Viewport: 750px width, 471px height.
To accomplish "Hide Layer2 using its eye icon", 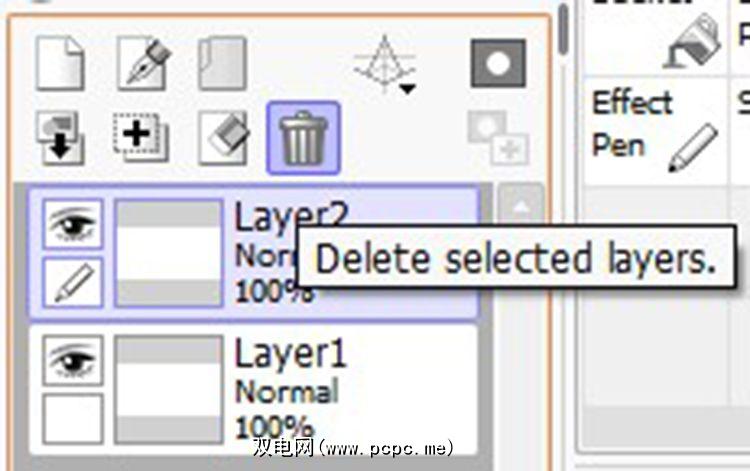I will 73,224.
